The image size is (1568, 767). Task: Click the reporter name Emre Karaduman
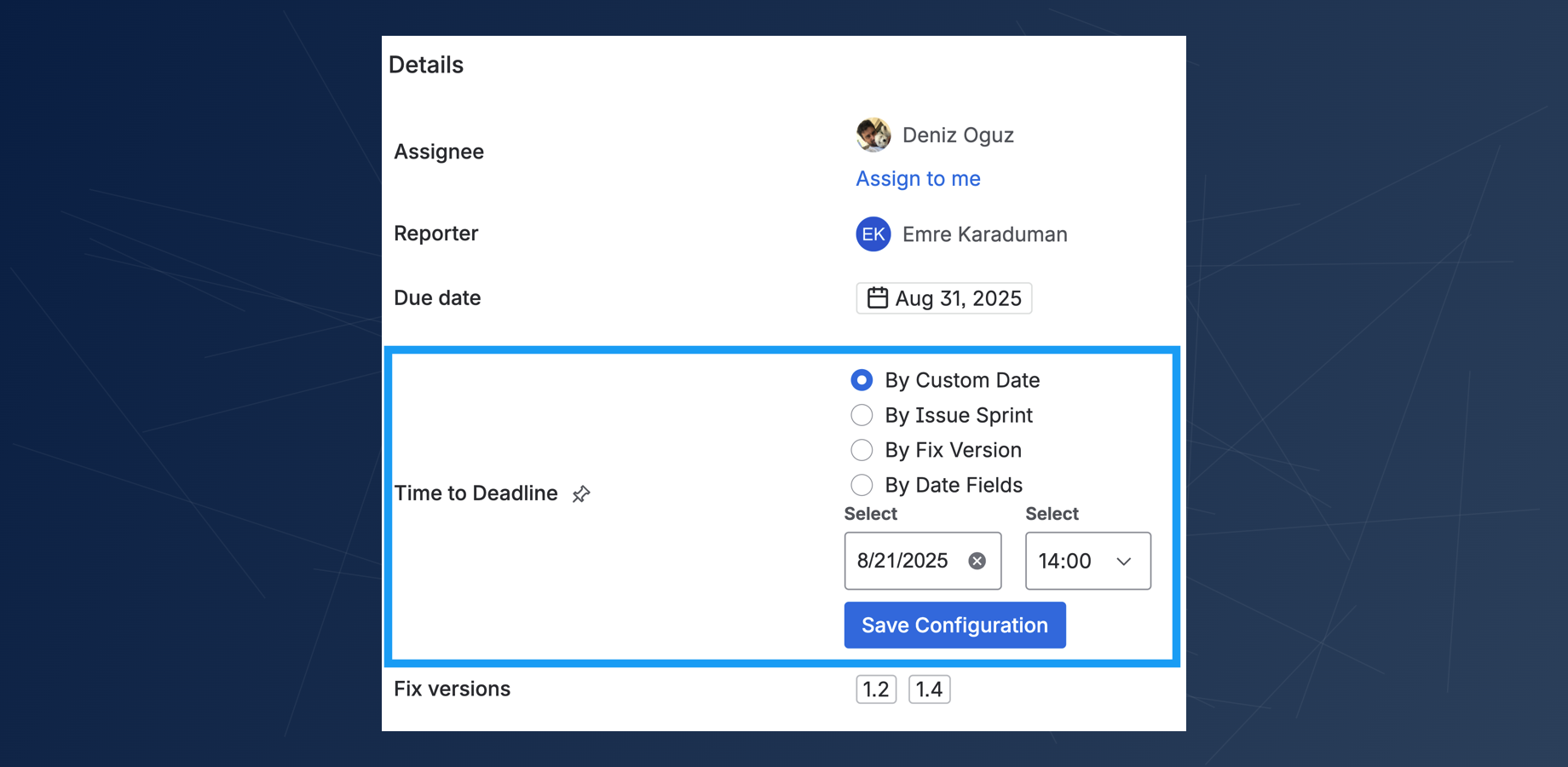pos(984,234)
